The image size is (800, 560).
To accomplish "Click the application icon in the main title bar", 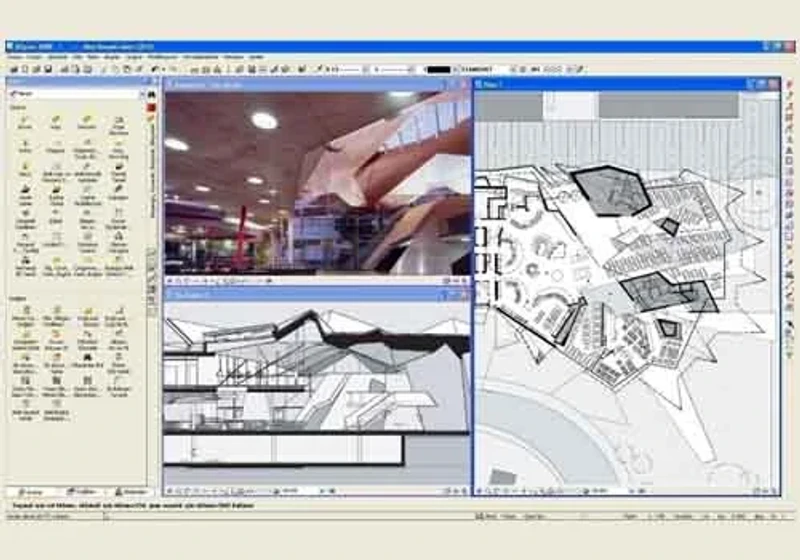I will click(11, 47).
